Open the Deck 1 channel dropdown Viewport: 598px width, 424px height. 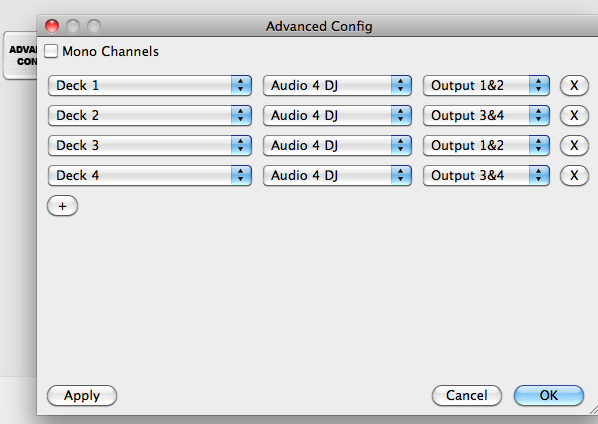click(150, 85)
